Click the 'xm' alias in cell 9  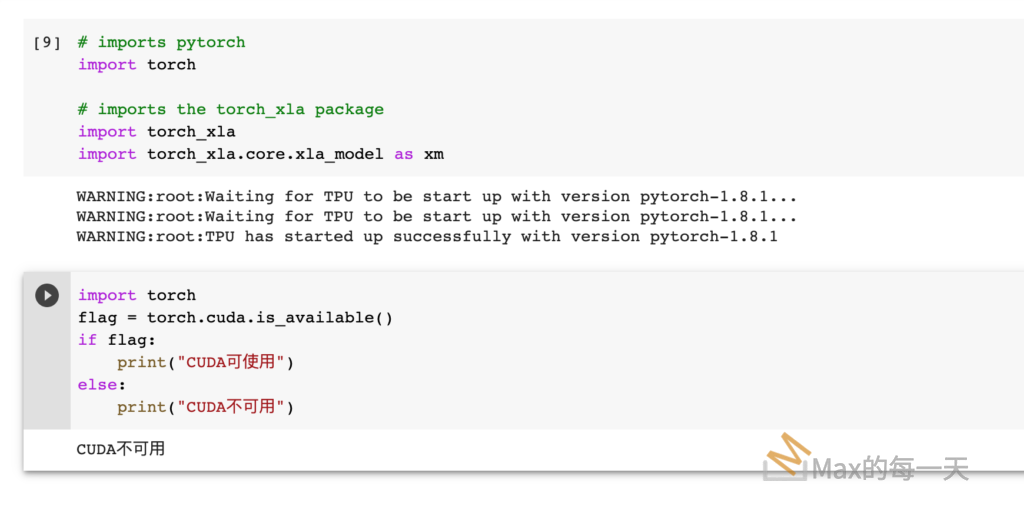(433, 154)
